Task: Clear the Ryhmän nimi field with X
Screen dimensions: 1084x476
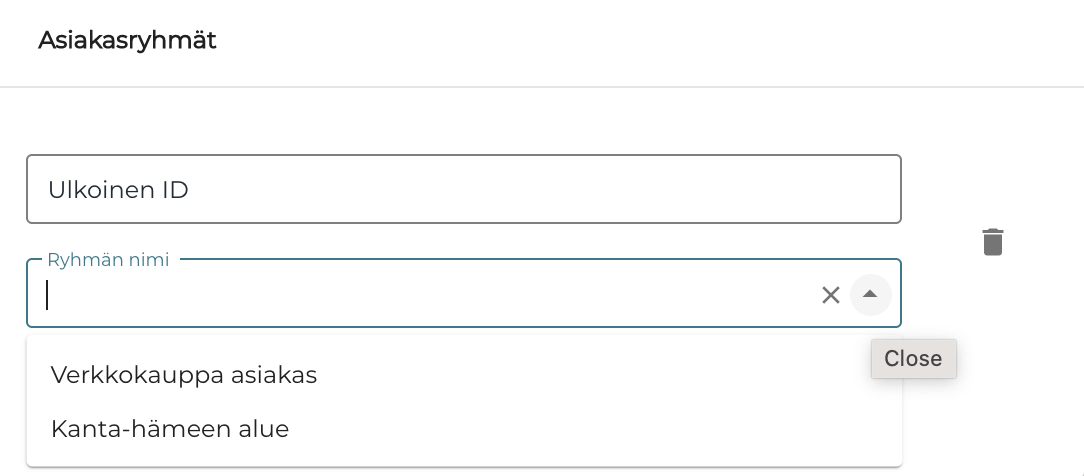Action: (x=831, y=295)
